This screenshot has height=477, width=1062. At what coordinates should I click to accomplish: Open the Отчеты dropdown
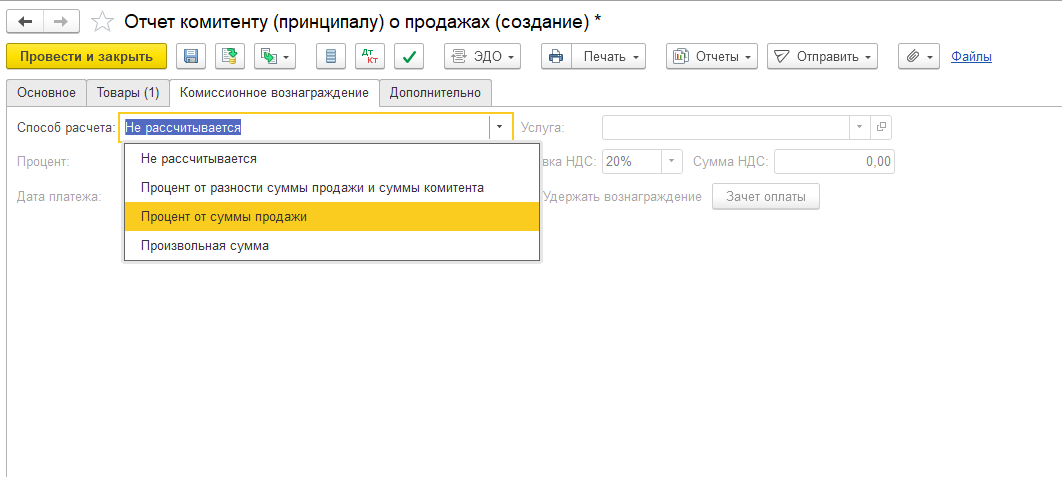[712, 57]
